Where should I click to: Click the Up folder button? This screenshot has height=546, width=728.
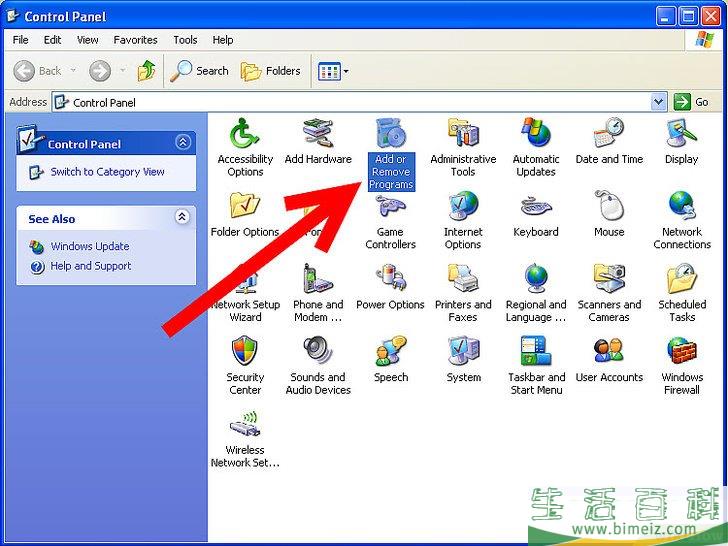pos(147,71)
